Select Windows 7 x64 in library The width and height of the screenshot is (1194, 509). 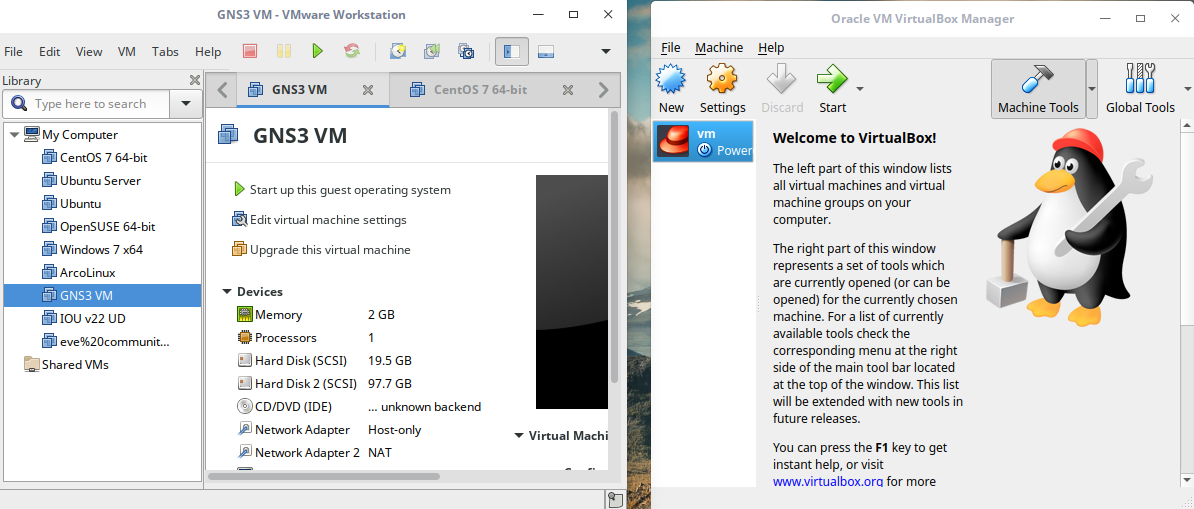tap(103, 249)
